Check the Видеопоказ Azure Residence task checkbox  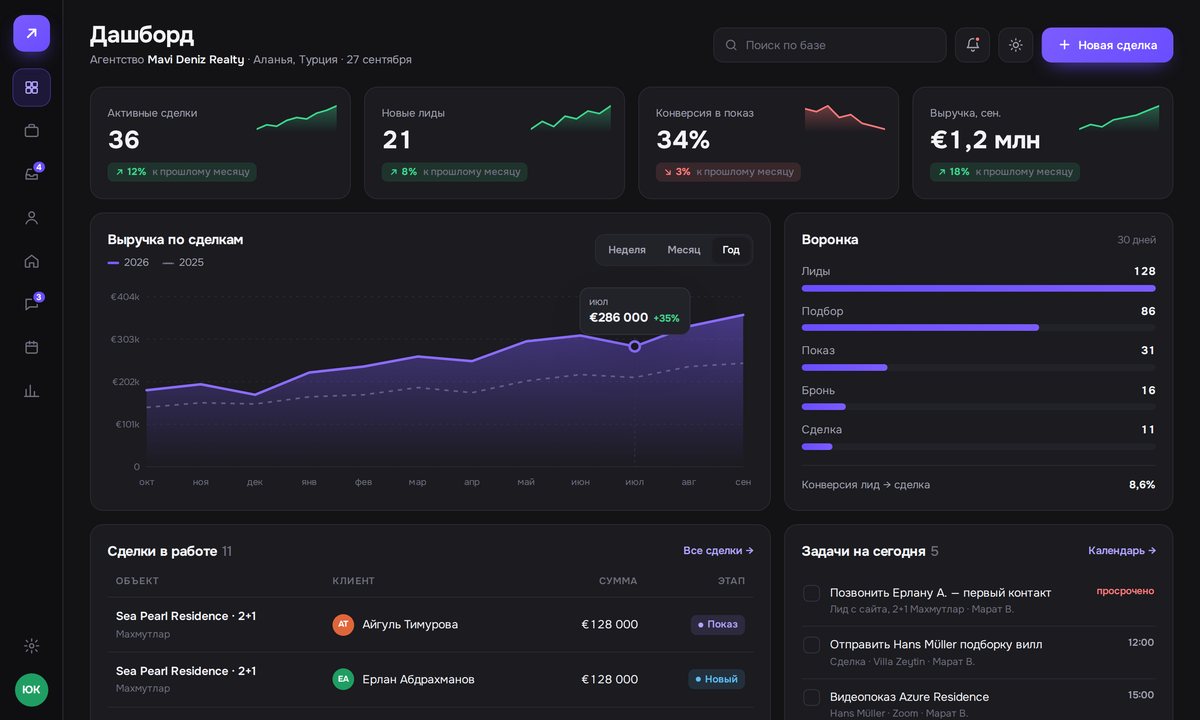(x=812, y=697)
